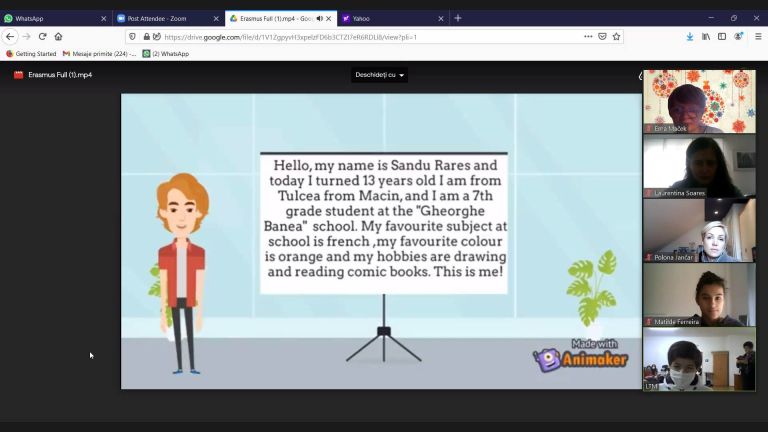Screen dimensions: 768x432
Task: Open a new browser tab
Action: [x=458, y=18]
